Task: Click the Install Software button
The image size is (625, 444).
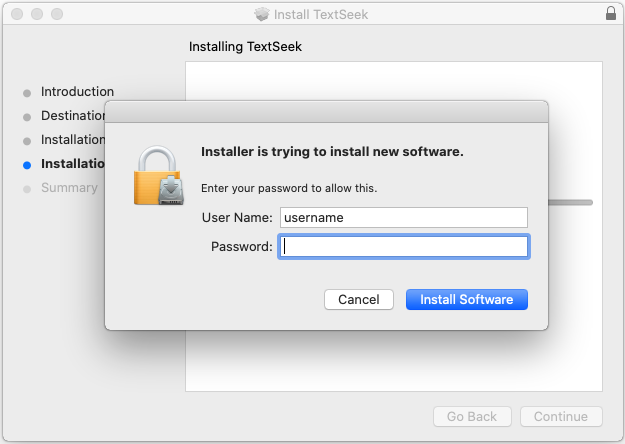Action: 466,299
